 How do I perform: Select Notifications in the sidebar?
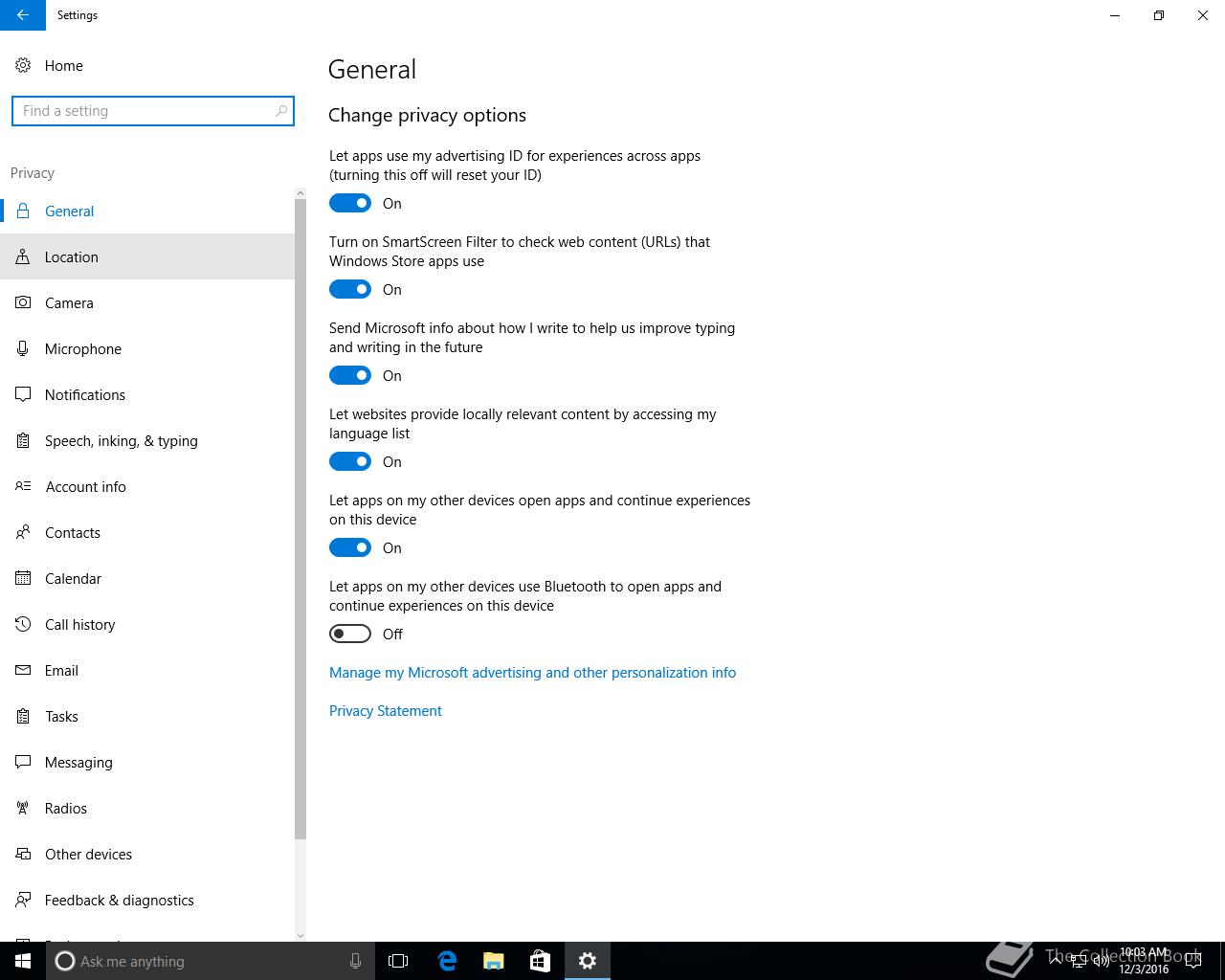tap(147, 394)
